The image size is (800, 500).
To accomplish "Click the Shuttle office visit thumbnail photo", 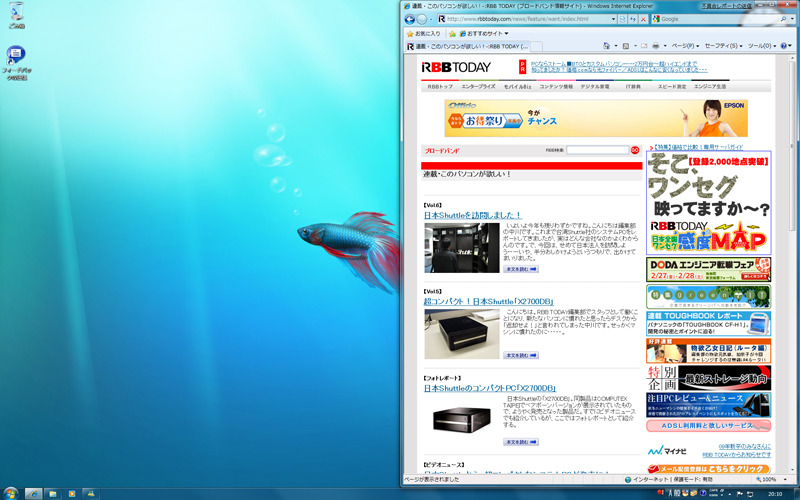I will coord(462,247).
